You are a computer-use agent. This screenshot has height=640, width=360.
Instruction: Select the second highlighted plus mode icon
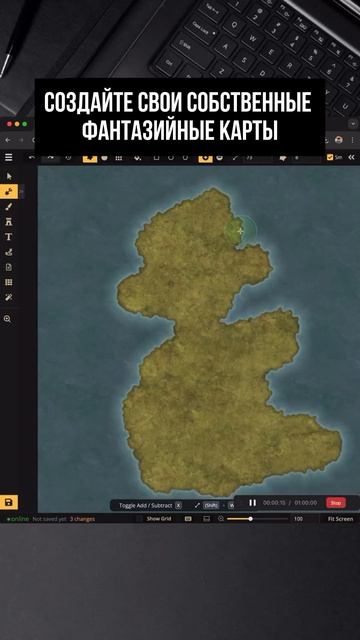tap(205, 158)
